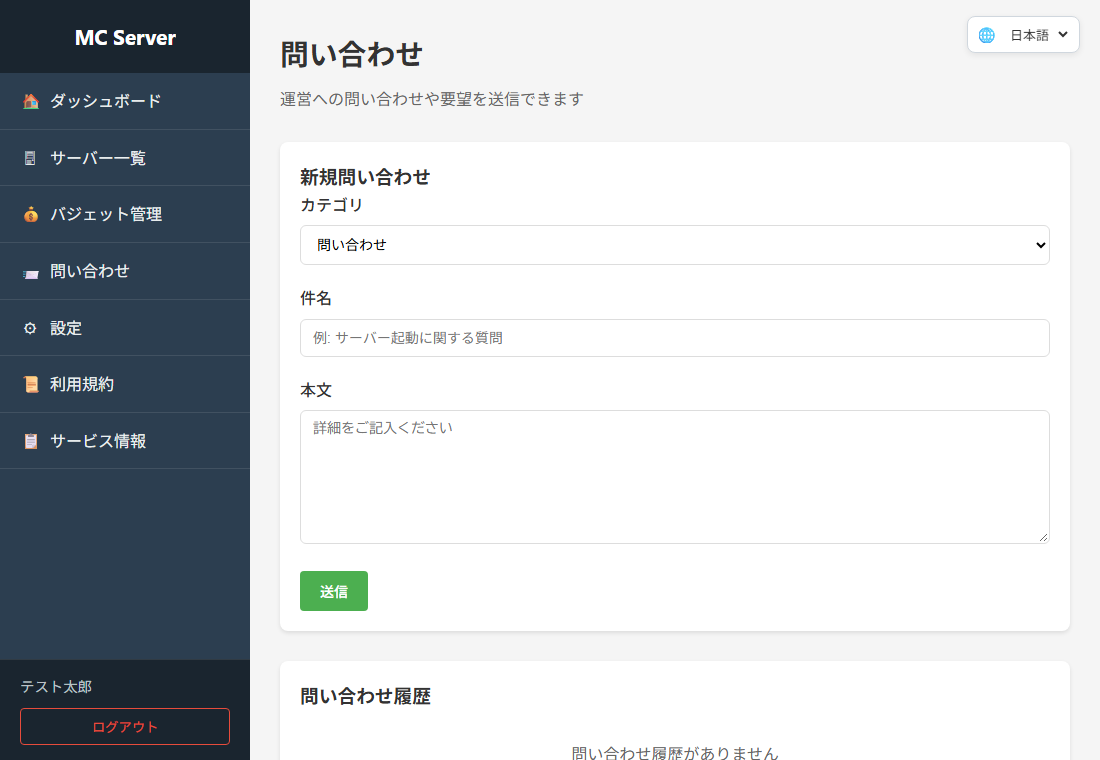The width and height of the screenshot is (1100, 760).
Task: Click the user name テスト太郎
Action: [x=56, y=687]
